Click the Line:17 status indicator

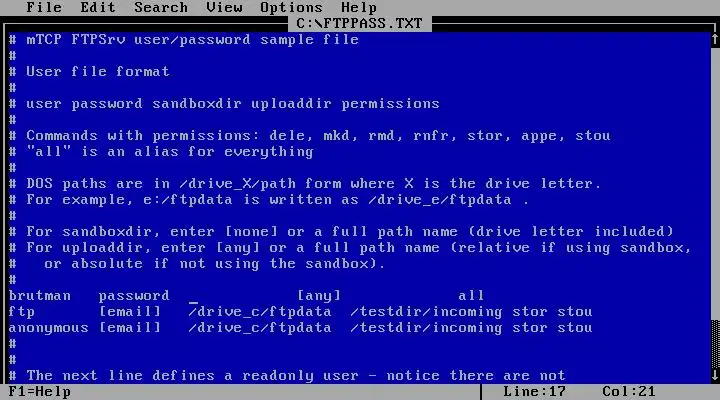coord(534,392)
